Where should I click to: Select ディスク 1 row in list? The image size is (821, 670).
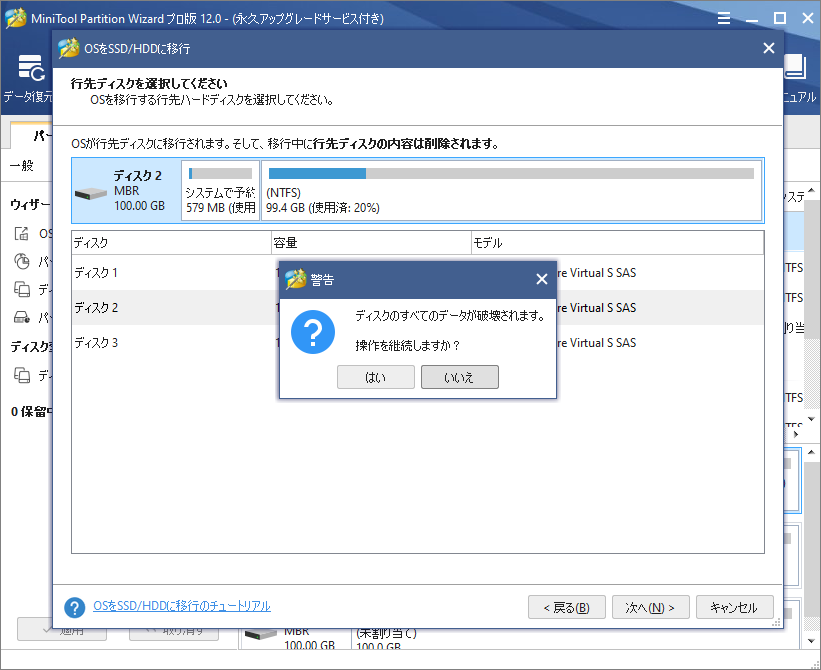point(170,273)
